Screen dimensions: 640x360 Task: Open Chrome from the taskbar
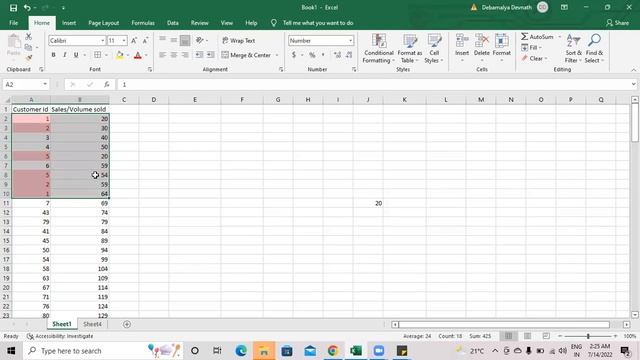[x=333, y=351]
